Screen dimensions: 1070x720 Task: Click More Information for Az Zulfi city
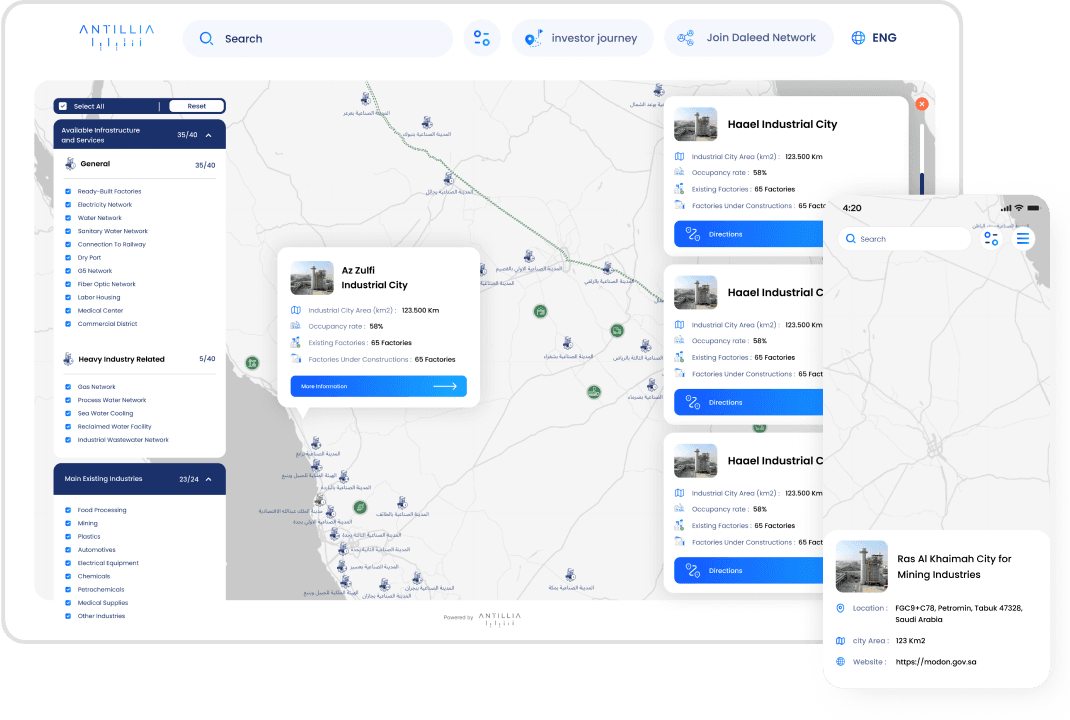[x=378, y=386]
